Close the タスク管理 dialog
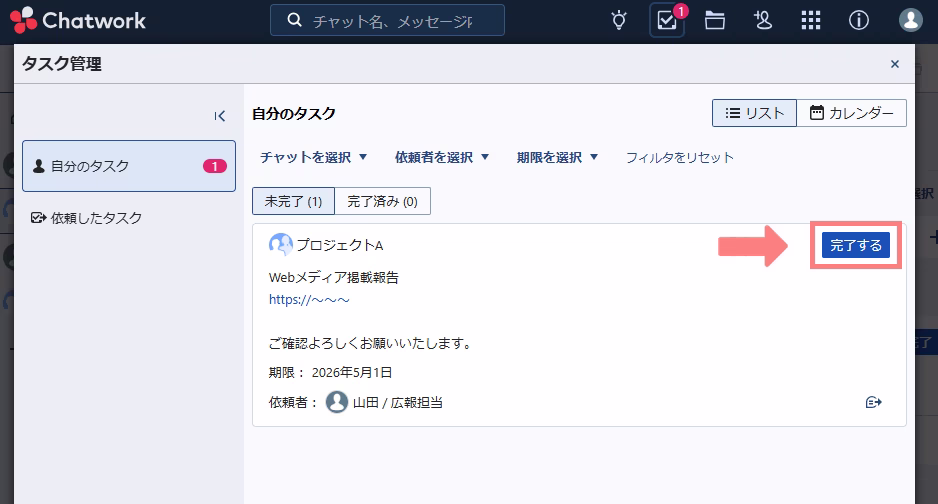 click(x=894, y=64)
